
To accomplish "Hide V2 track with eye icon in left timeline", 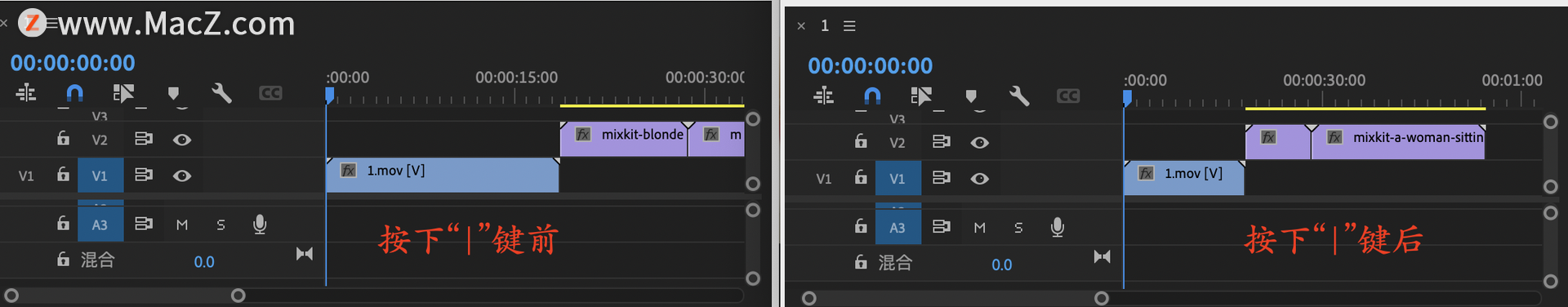I will pyautogui.click(x=182, y=140).
